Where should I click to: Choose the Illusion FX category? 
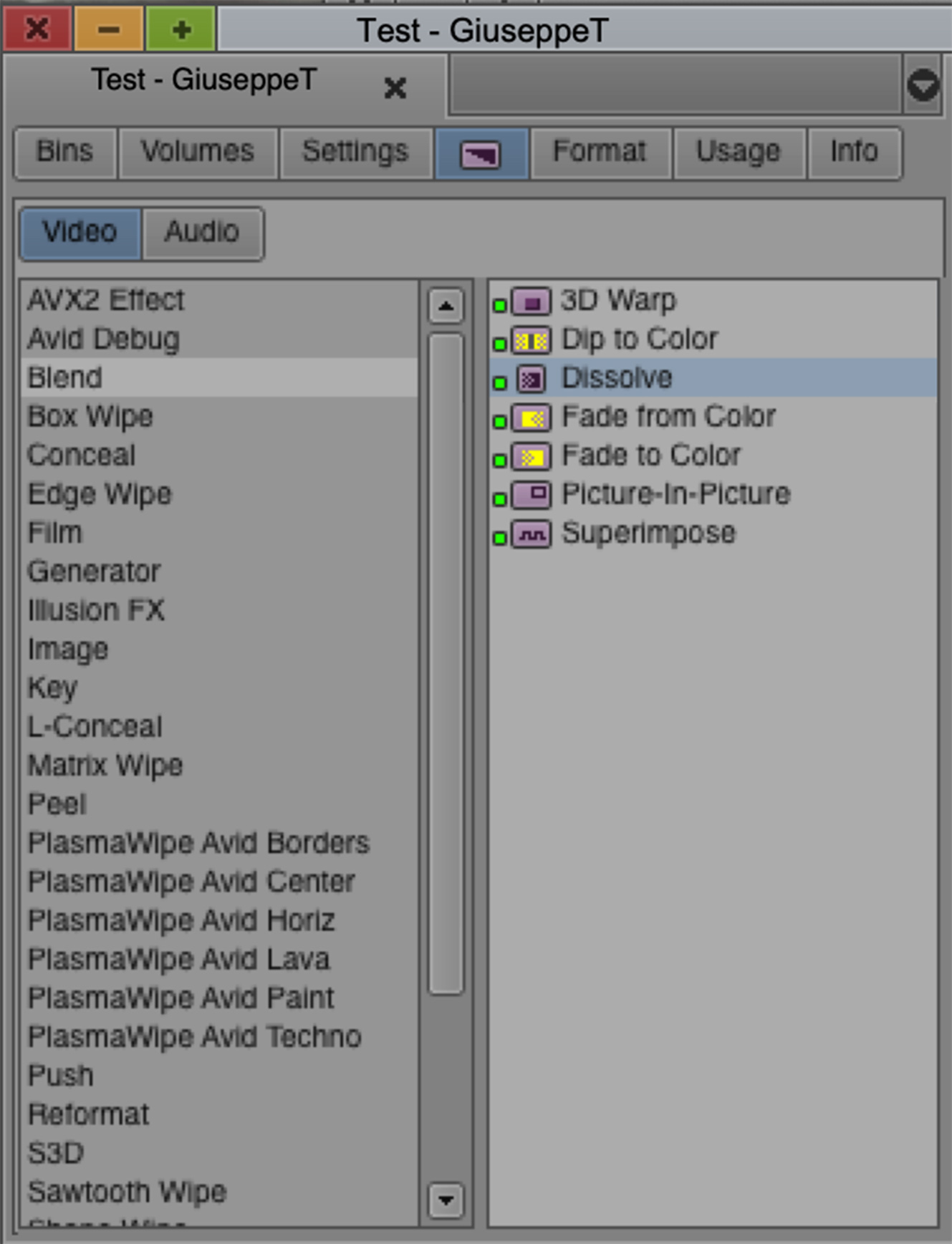click(x=96, y=610)
